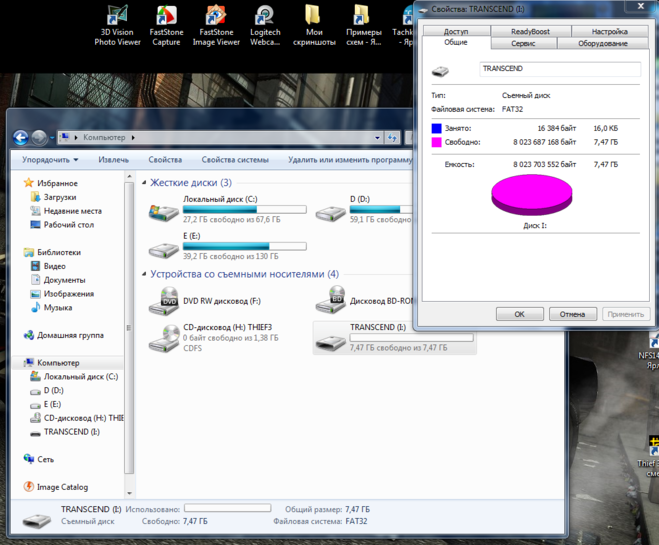Image resolution: width=659 pixels, height=545 pixels.
Task: Open address bar history dropdown arrow
Action: 377,138
